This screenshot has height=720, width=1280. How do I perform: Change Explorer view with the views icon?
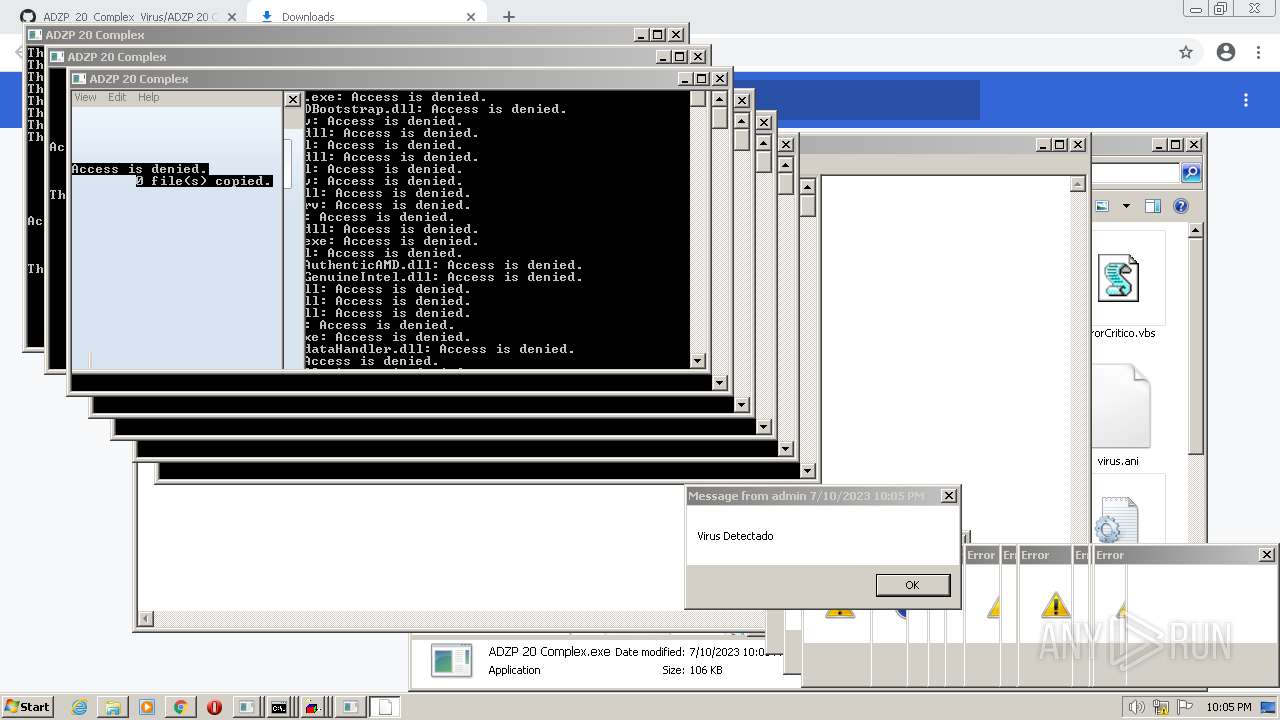[1102, 206]
